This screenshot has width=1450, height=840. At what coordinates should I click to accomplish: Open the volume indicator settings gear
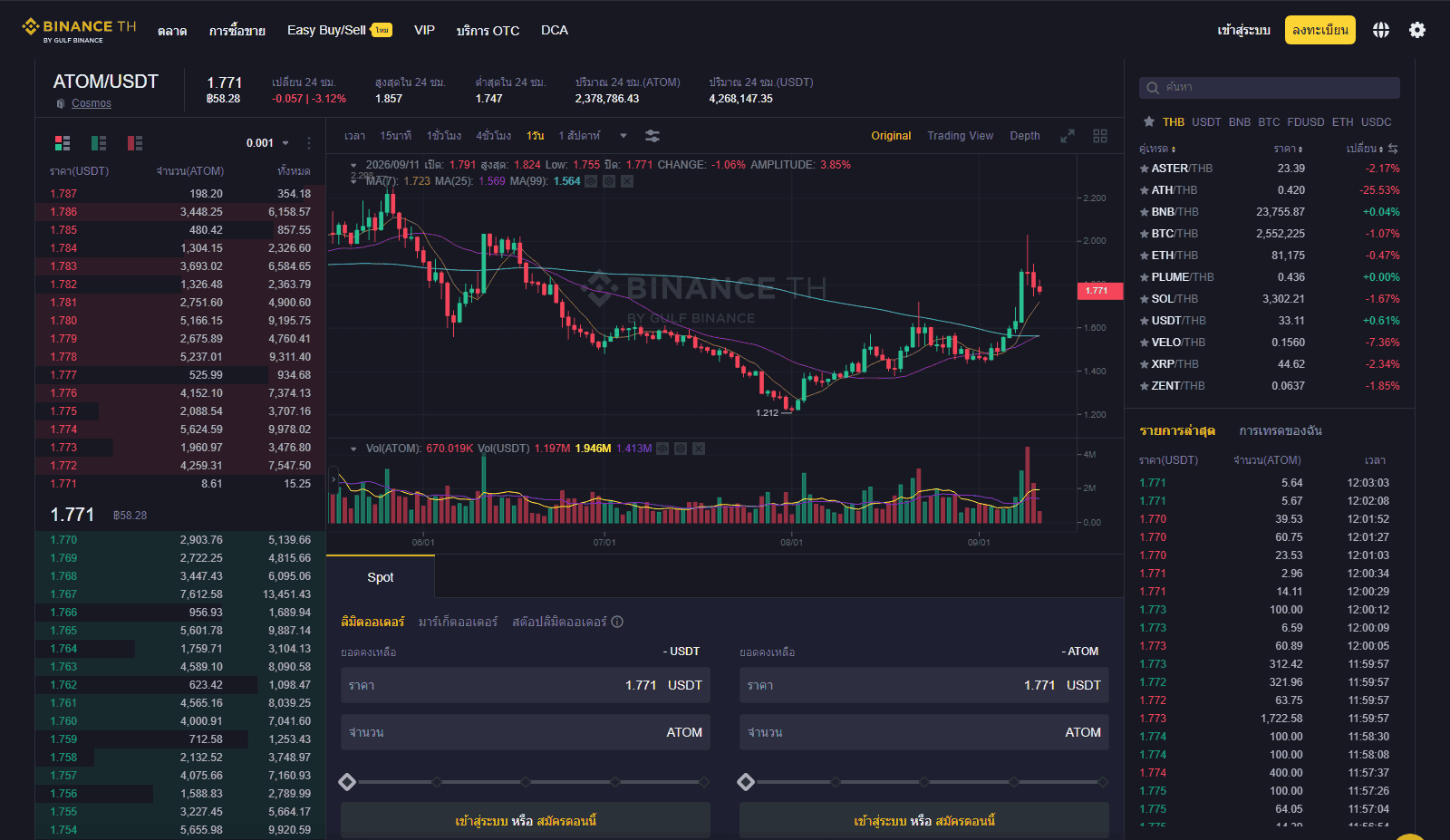681,449
